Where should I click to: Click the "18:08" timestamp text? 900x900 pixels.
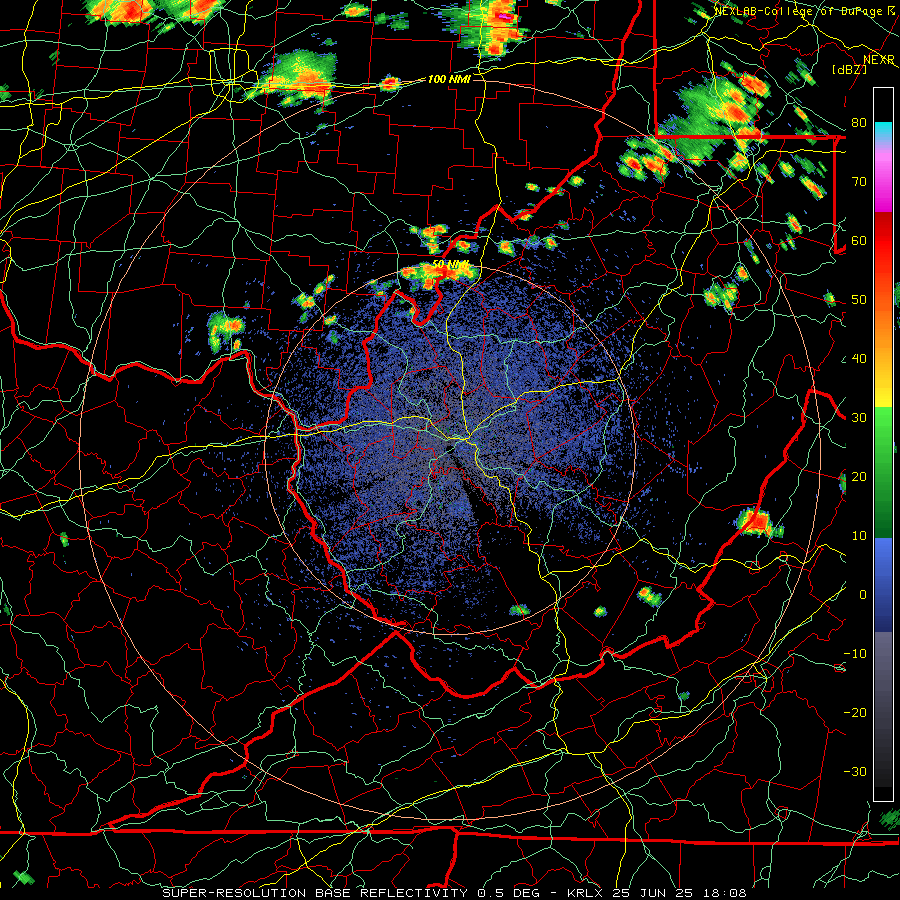pos(724,893)
